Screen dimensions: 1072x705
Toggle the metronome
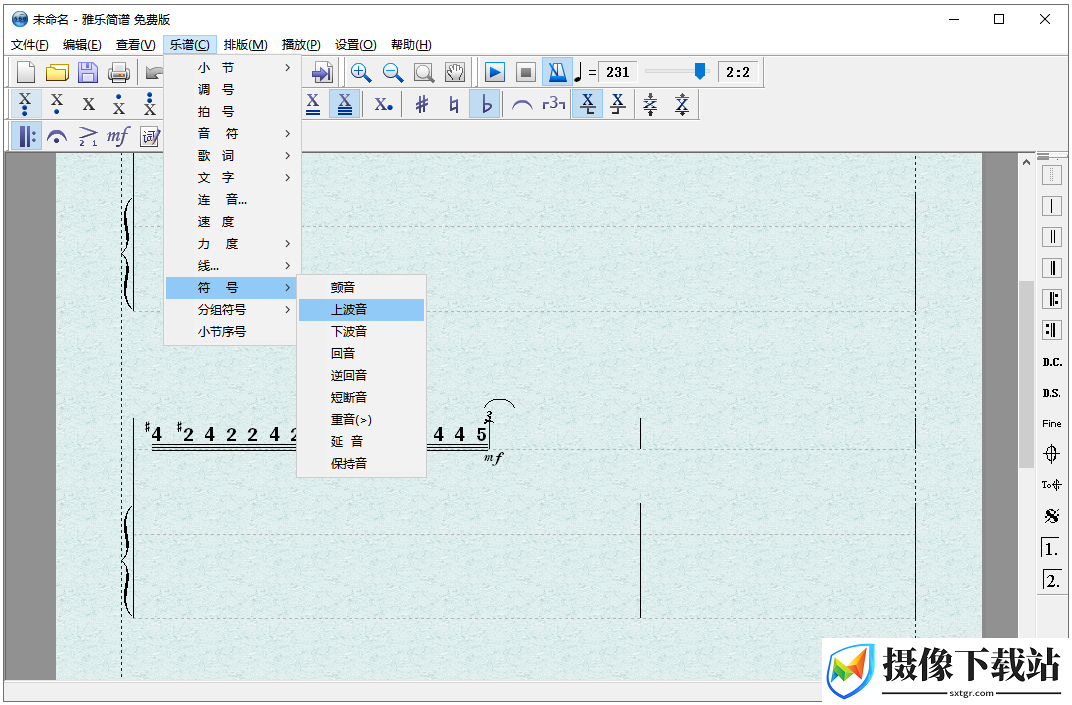(x=557, y=72)
